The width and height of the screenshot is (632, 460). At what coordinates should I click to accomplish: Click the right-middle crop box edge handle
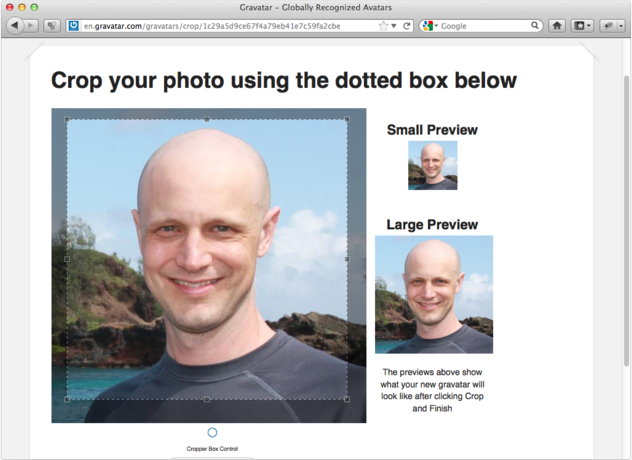[347, 259]
